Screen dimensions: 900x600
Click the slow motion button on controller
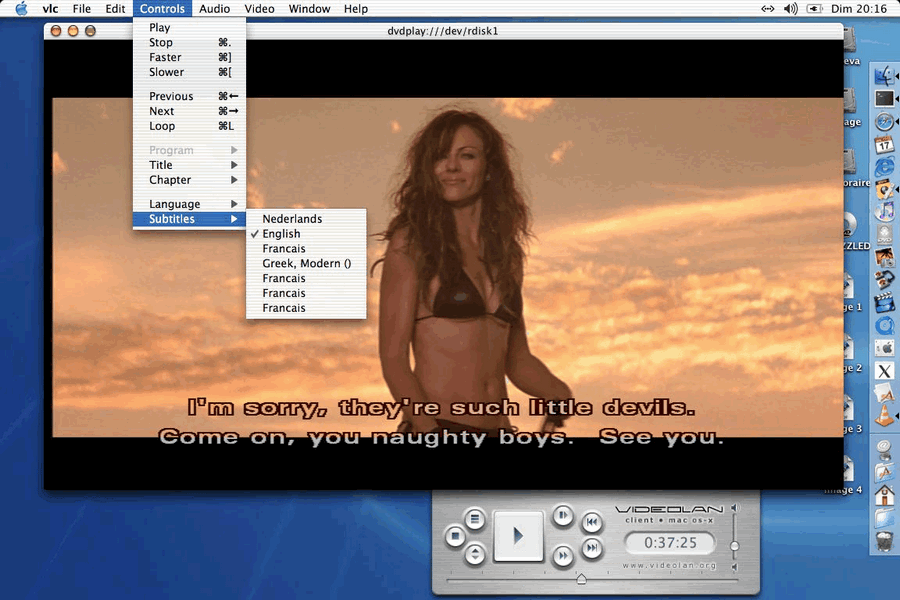[562, 516]
